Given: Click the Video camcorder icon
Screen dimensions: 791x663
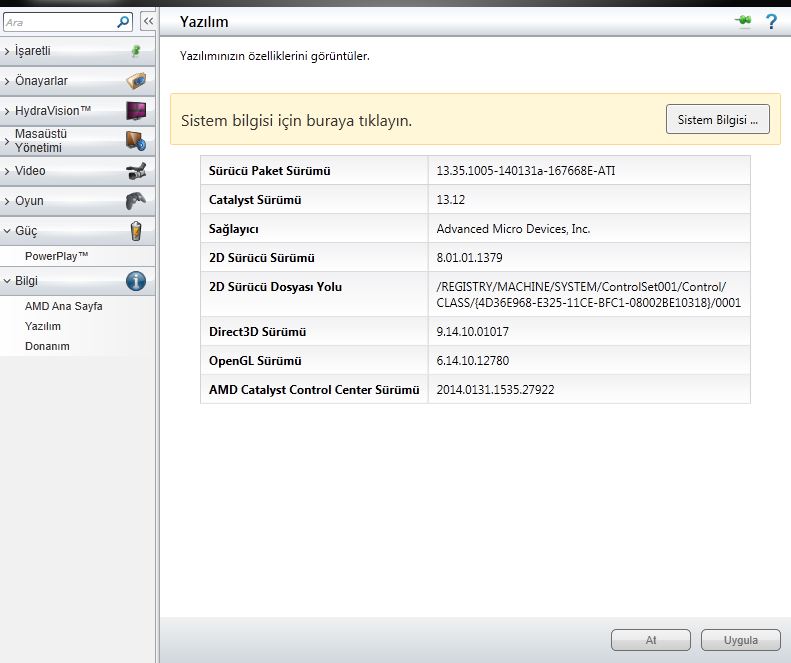Looking at the screenshot, I should (x=136, y=171).
